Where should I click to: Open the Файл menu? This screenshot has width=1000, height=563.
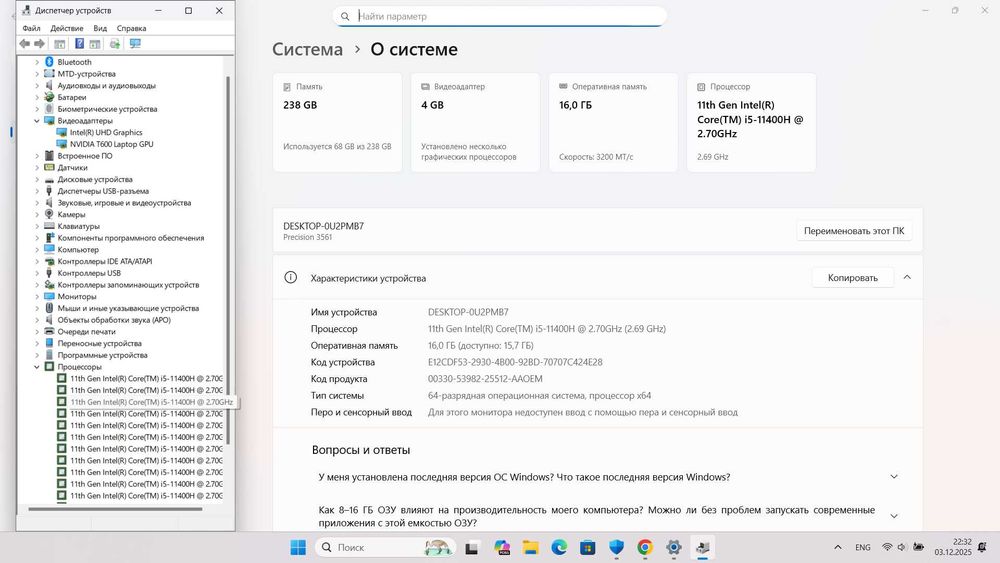[31, 28]
